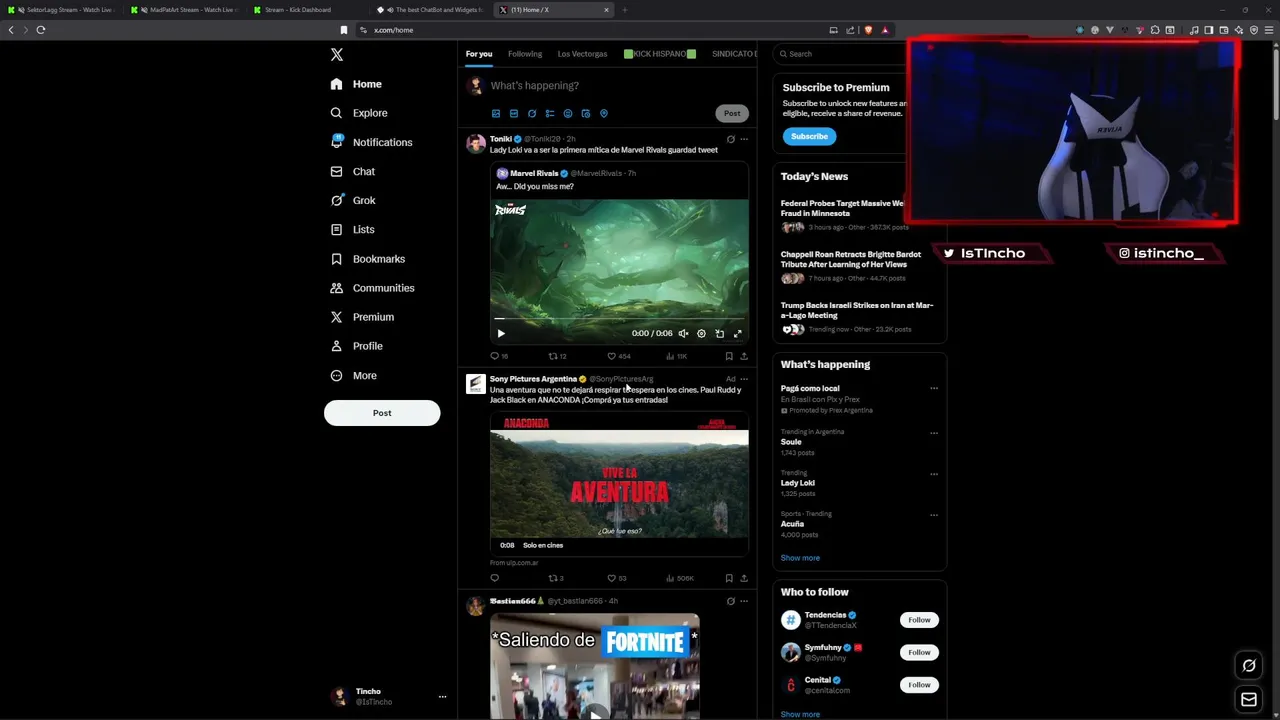The width and height of the screenshot is (1280, 720).
Task: Switch to the KICK HISPANO tab
Action: [659, 54]
